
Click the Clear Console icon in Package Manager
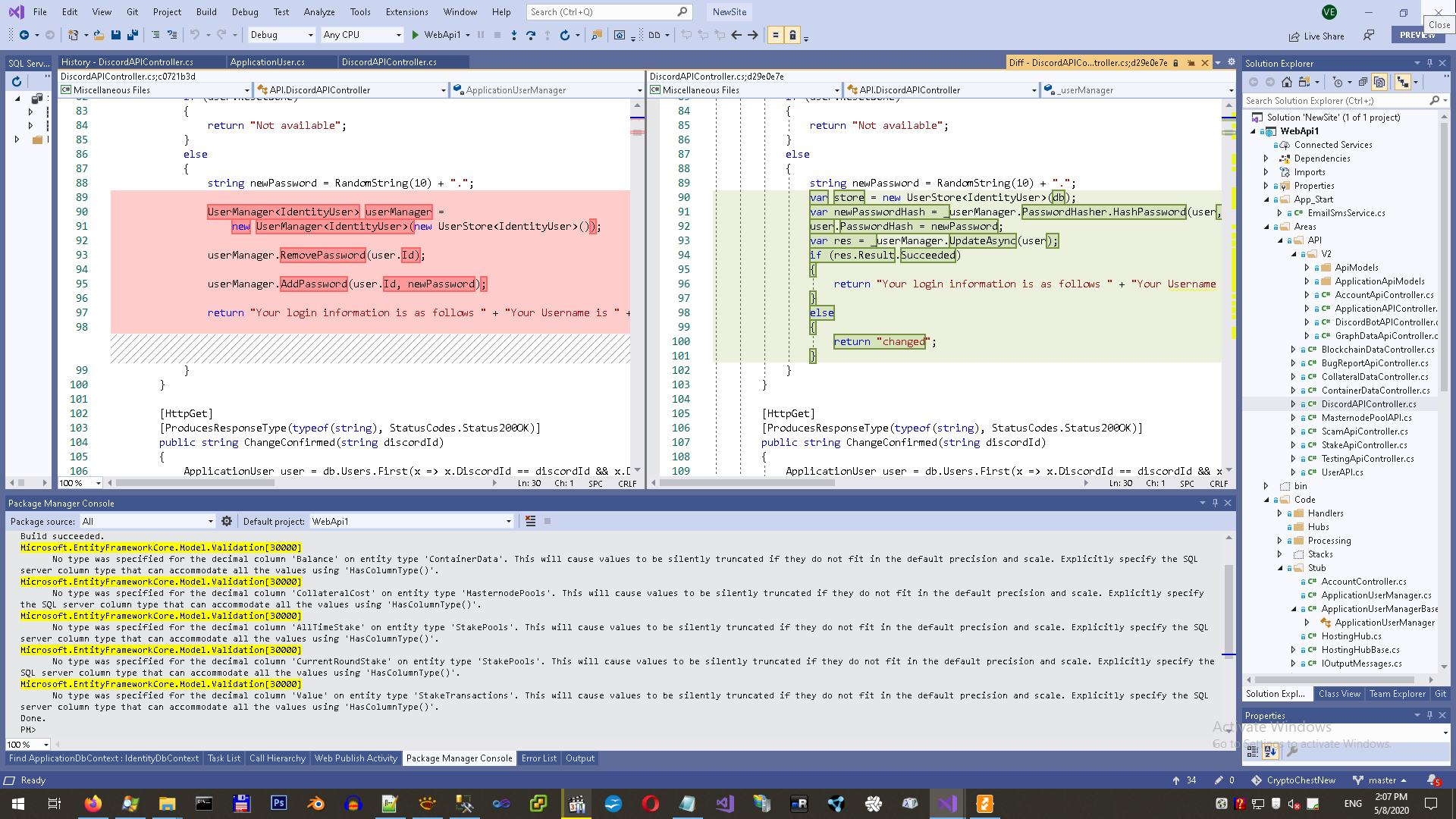pyautogui.click(x=530, y=521)
